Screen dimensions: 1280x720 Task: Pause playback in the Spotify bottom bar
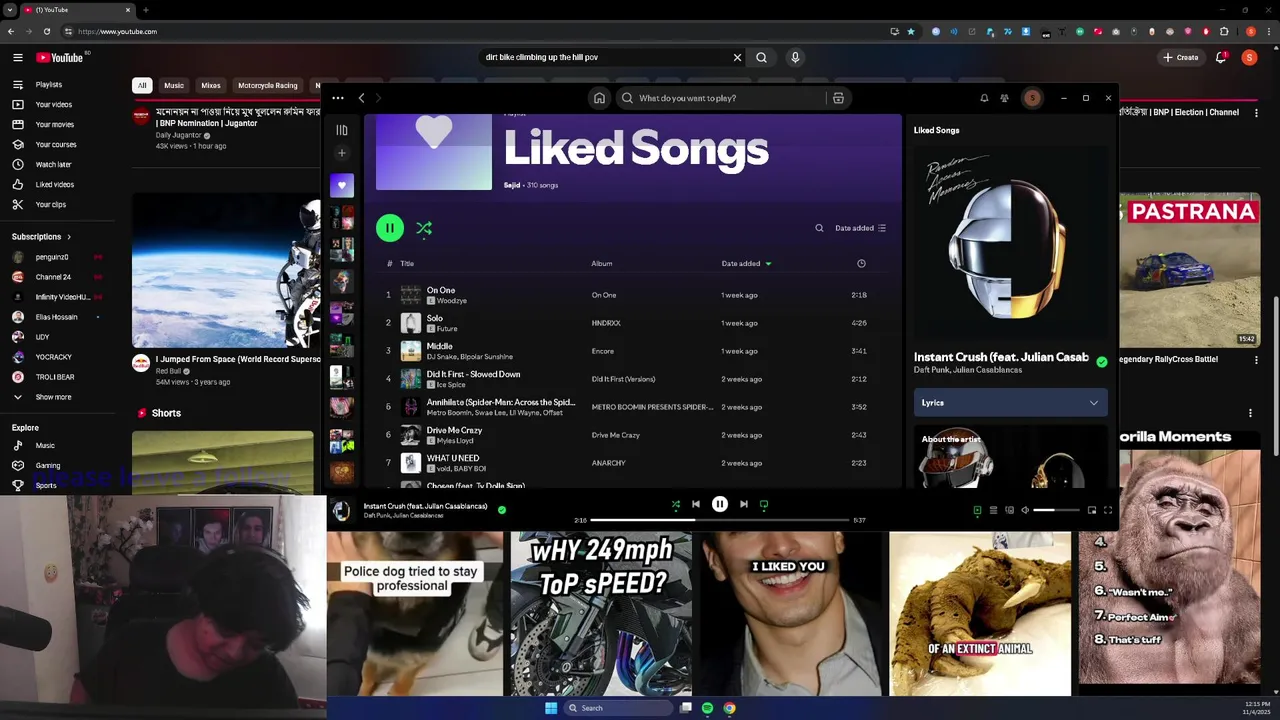tap(720, 504)
